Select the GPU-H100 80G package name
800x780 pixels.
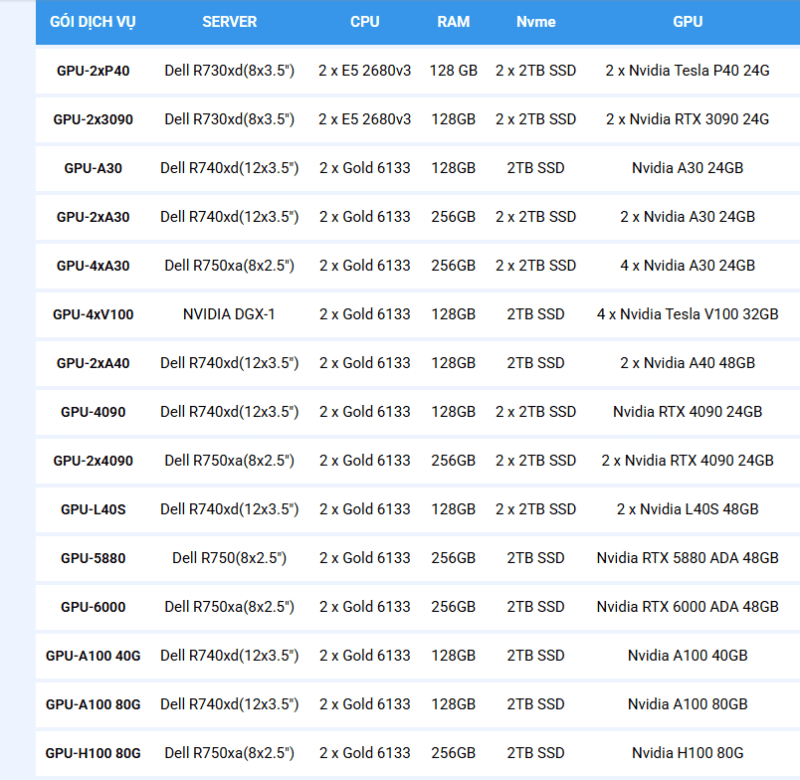(93, 753)
